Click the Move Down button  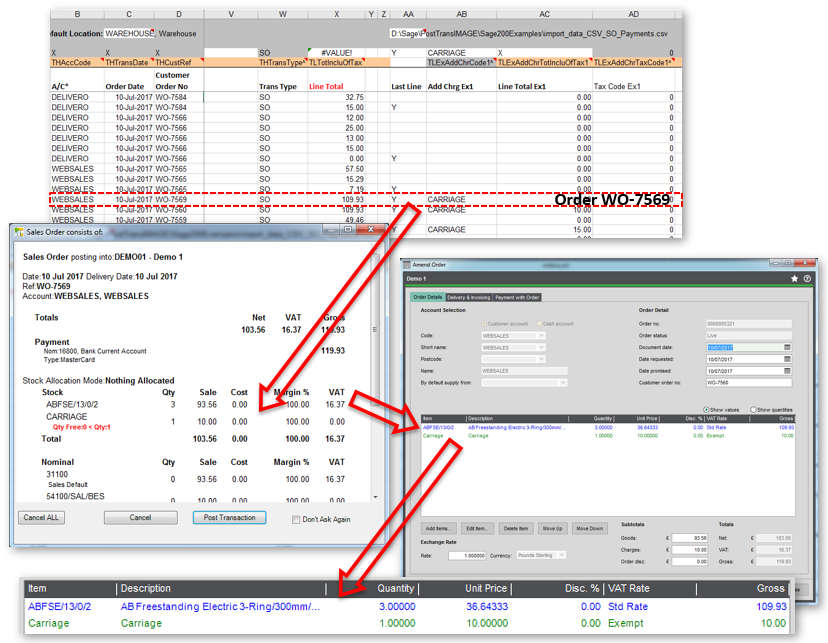point(589,528)
